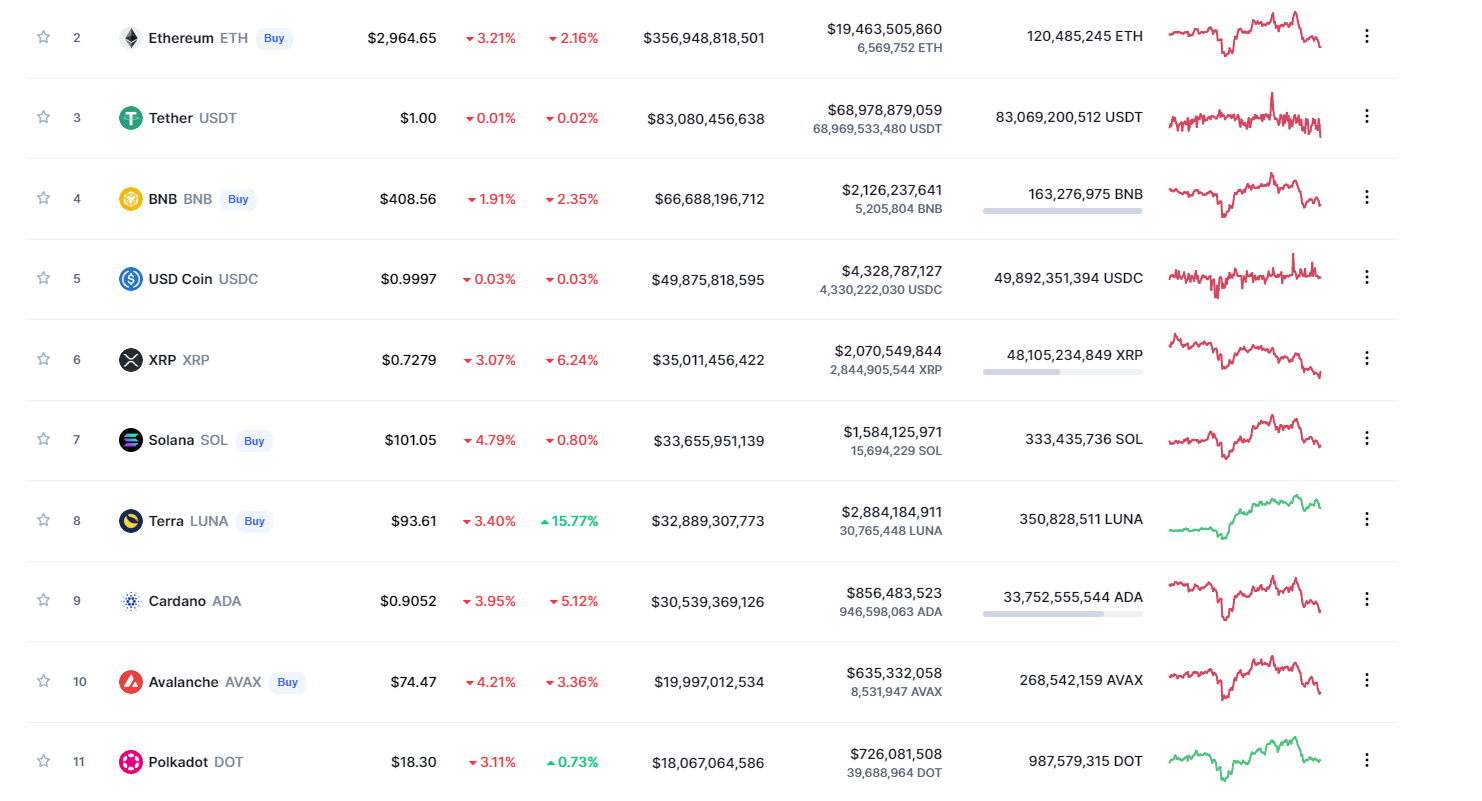Viewport: 1482px width, 801px height.
Task: Expand the actions menu for Avalanche
Action: pyautogui.click(x=1367, y=680)
